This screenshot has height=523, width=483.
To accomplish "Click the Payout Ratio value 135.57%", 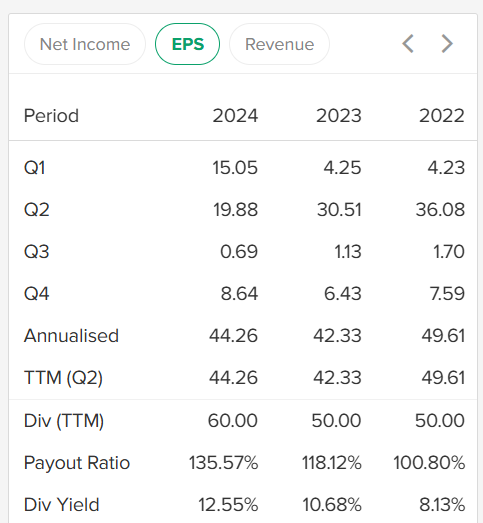I will 223,463.
